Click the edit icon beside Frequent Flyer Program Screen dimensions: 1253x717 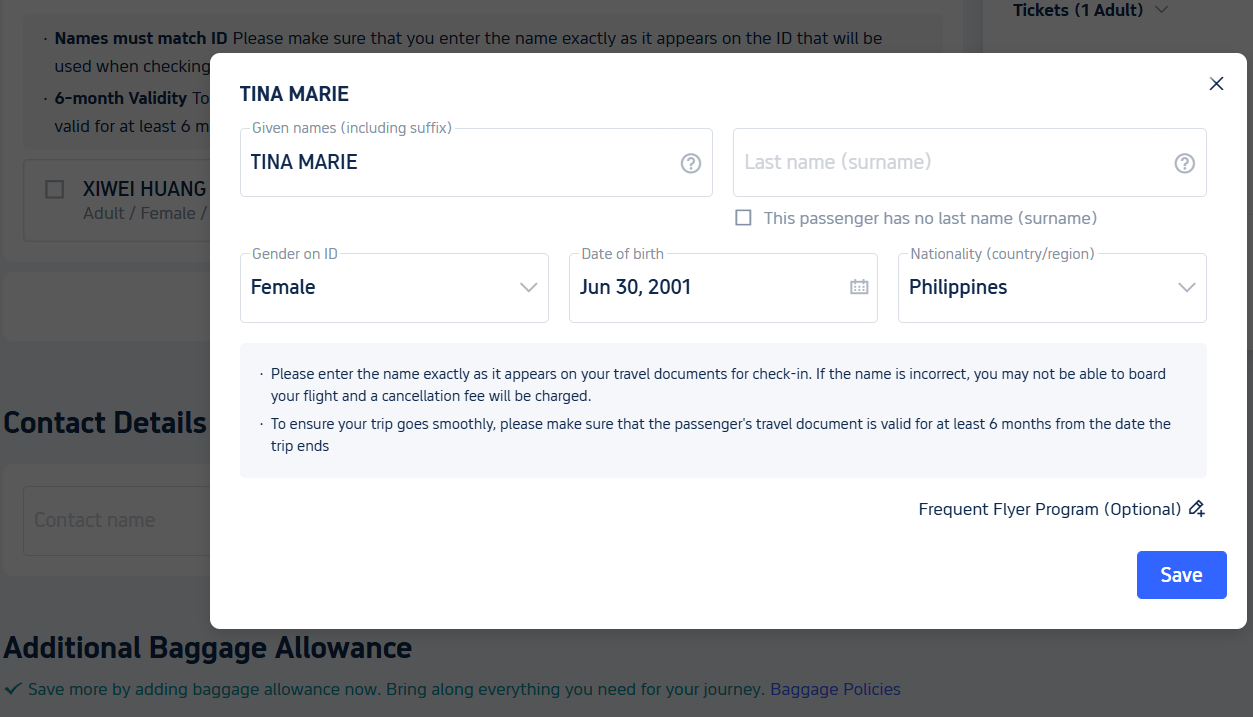(1197, 509)
